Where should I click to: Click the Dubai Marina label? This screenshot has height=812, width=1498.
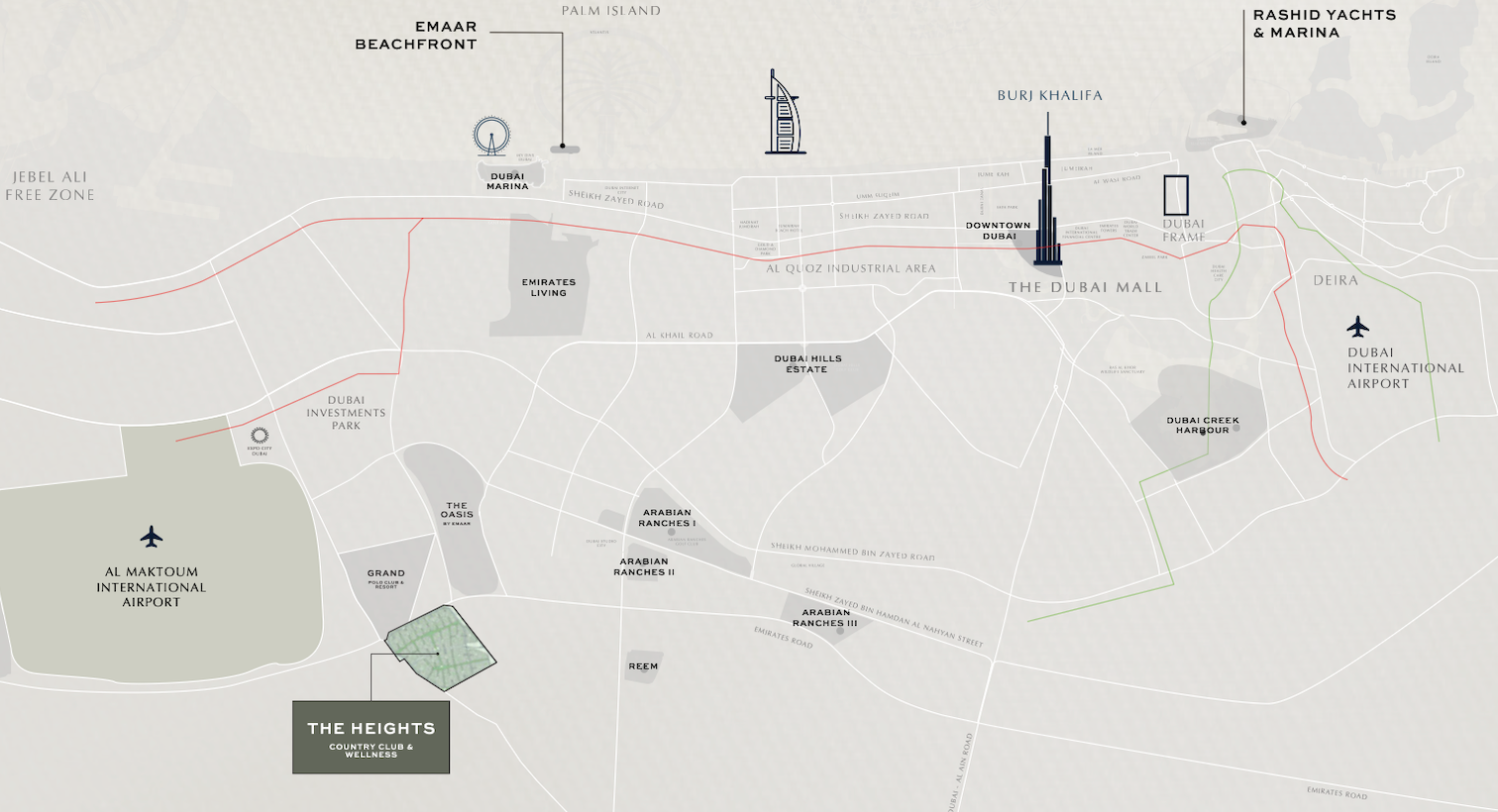[507, 181]
